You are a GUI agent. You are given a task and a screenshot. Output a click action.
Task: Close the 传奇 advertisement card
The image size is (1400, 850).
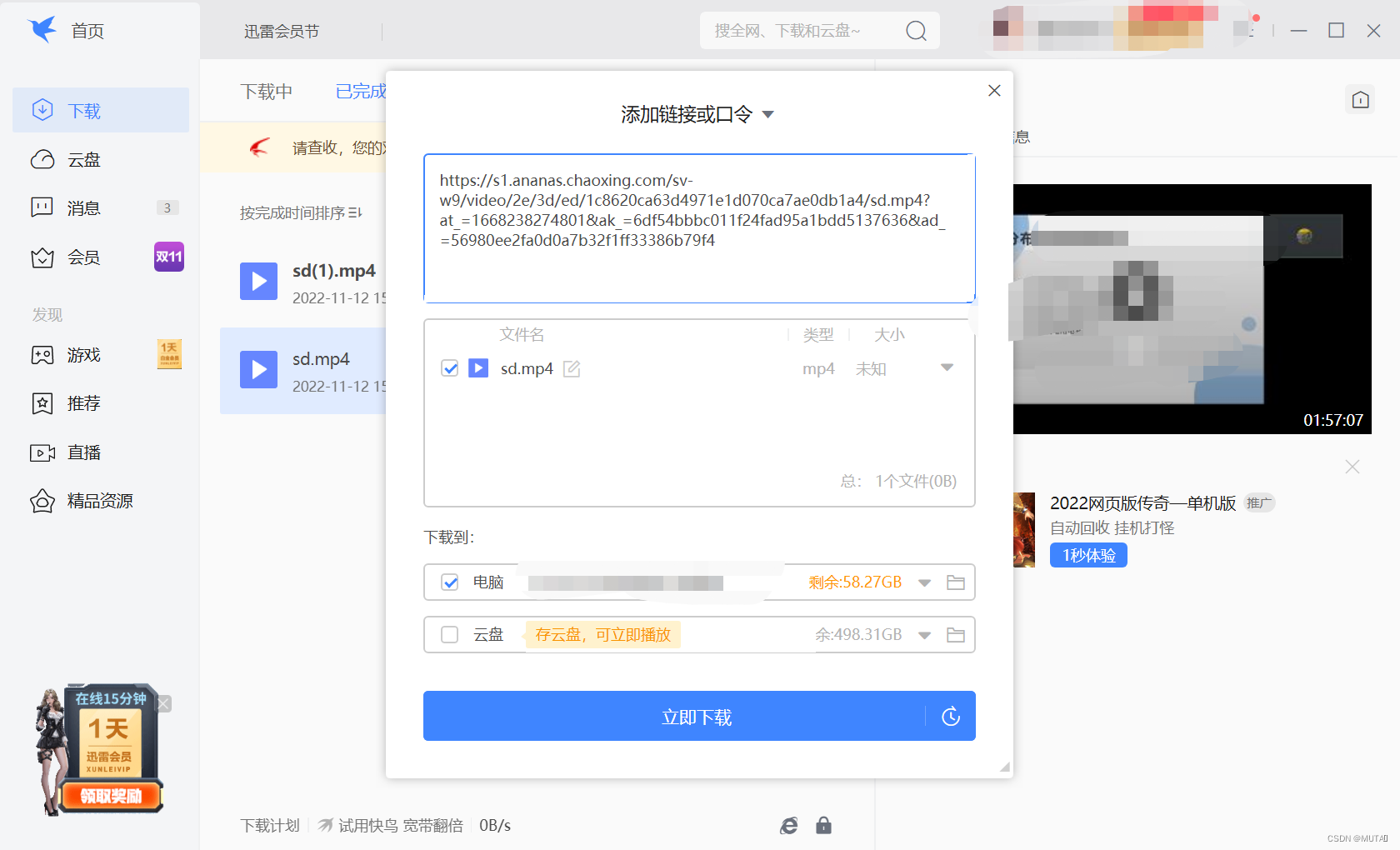pyautogui.click(x=1352, y=467)
